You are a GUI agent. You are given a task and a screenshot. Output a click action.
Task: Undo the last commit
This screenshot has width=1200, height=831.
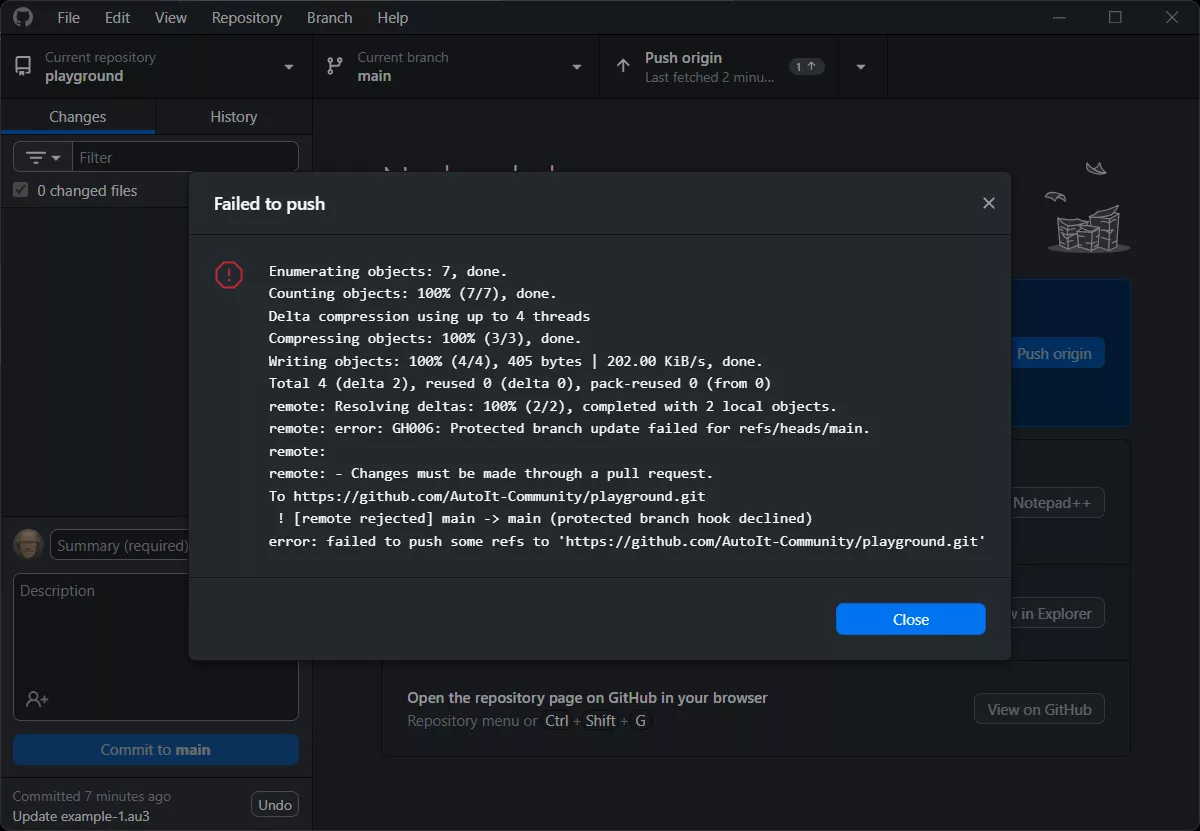pyautogui.click(x=274, y=804)
